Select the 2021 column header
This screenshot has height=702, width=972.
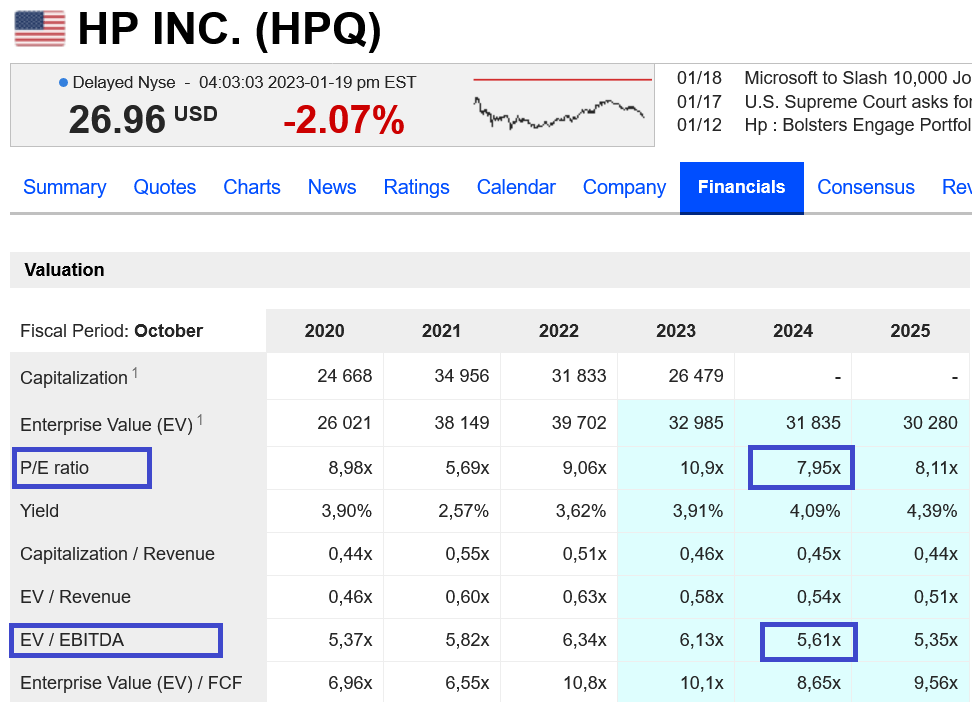click(x=441, y=331)
